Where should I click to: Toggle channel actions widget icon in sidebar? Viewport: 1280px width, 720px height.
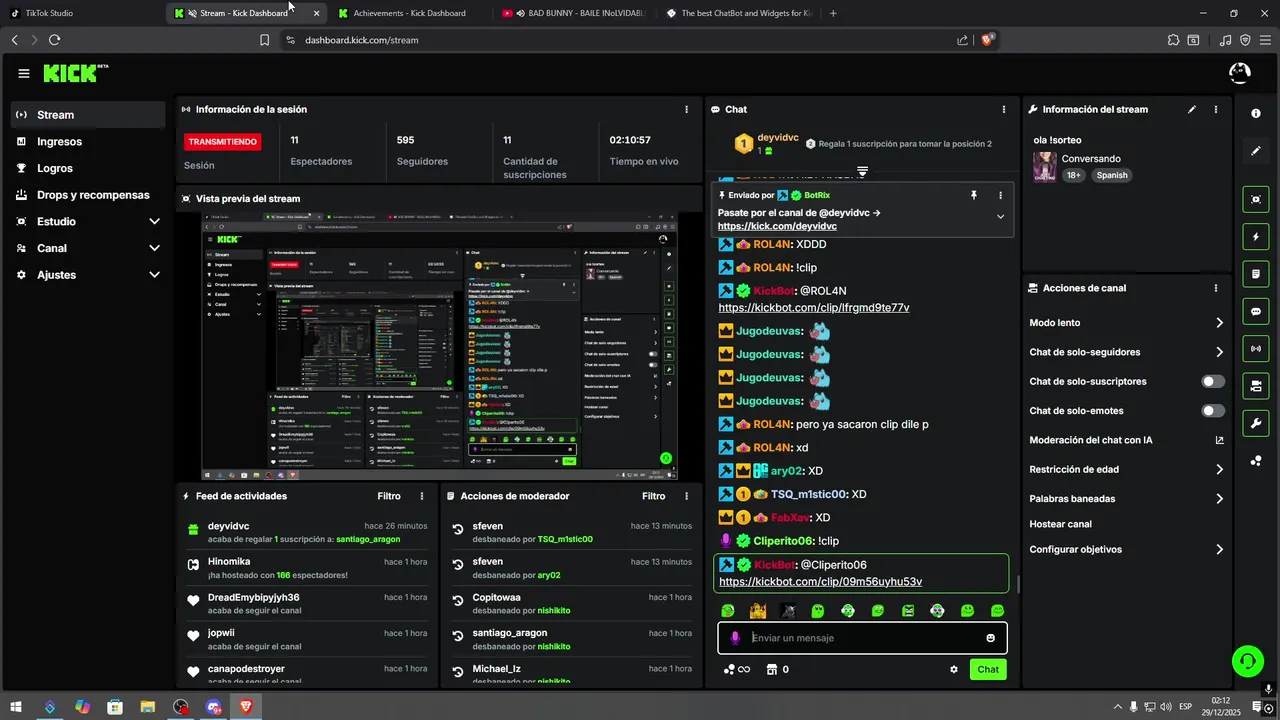pos(1256,386)
